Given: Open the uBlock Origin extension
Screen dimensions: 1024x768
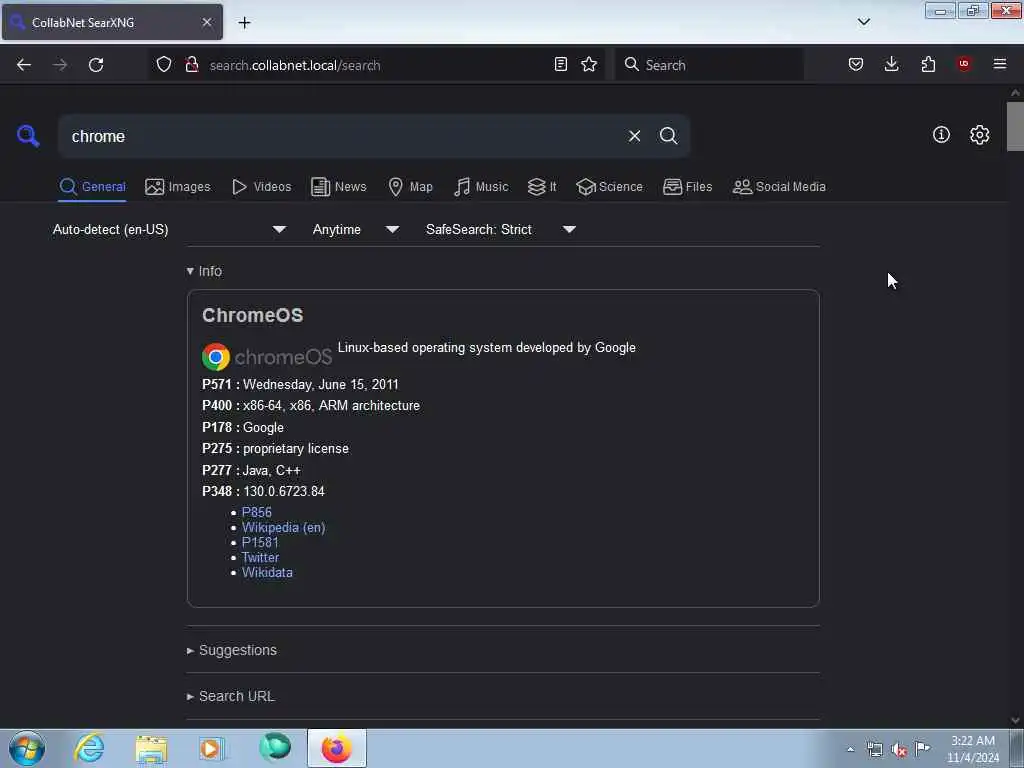Looking at the screenshot, I should (964, 64).
